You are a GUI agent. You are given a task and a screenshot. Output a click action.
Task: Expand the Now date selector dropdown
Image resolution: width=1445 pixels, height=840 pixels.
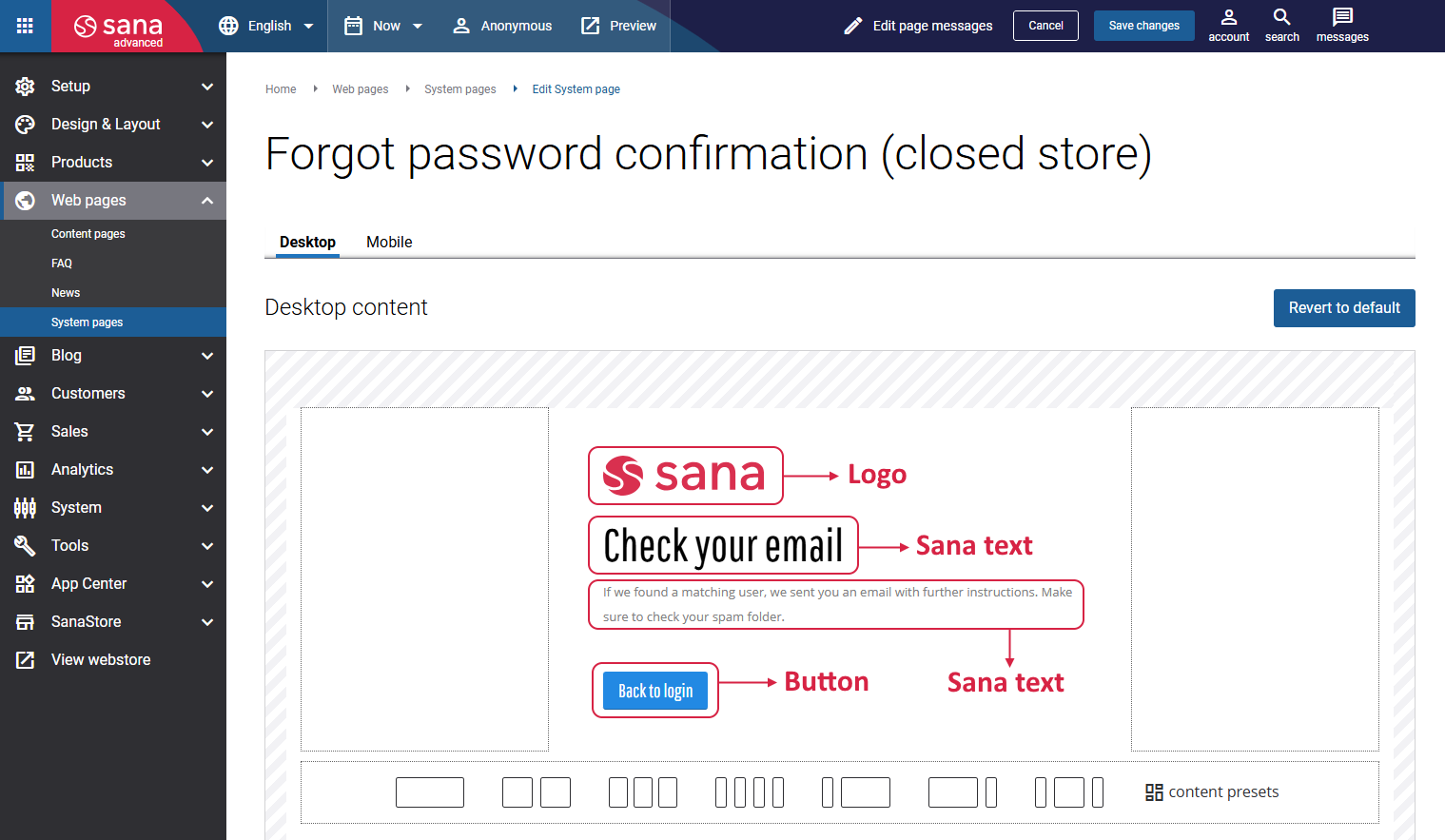coord(384,26)
